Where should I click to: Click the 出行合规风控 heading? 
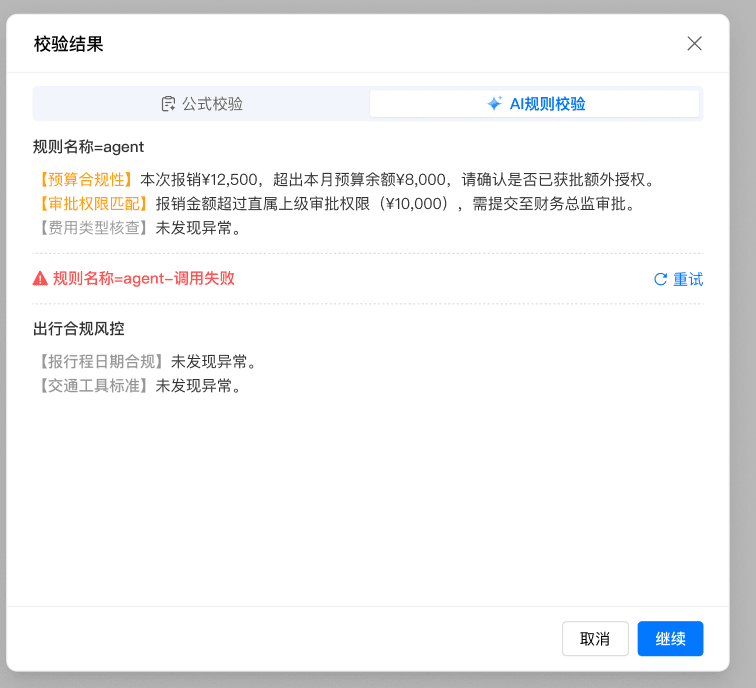(79, 329)
